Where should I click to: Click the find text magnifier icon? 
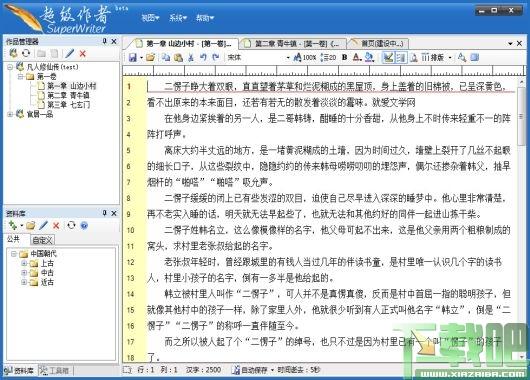[461, 57]
